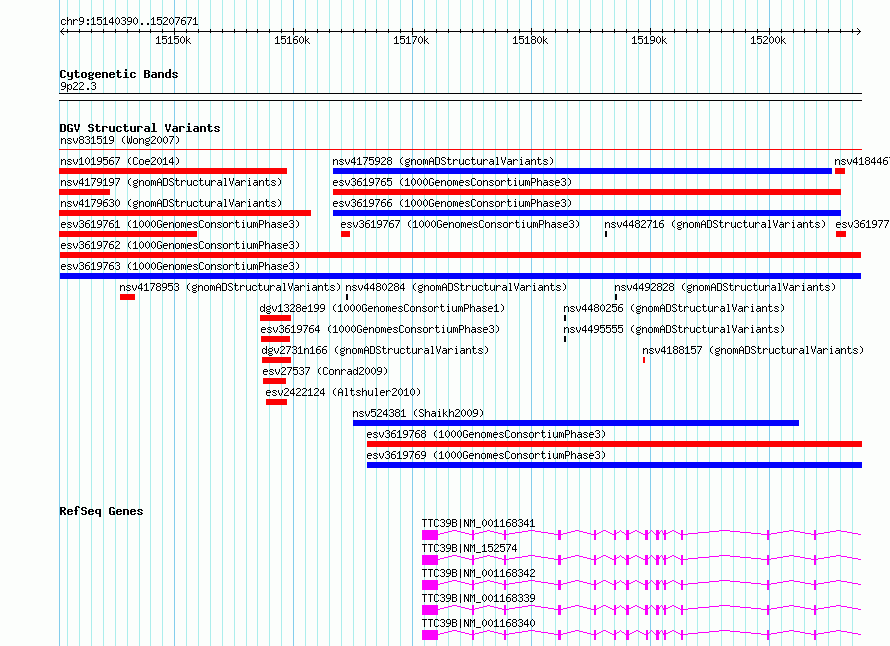Click the nsv4178953 small red bar
The height and width of the screenshot is (646, 890).
point(127,297)
